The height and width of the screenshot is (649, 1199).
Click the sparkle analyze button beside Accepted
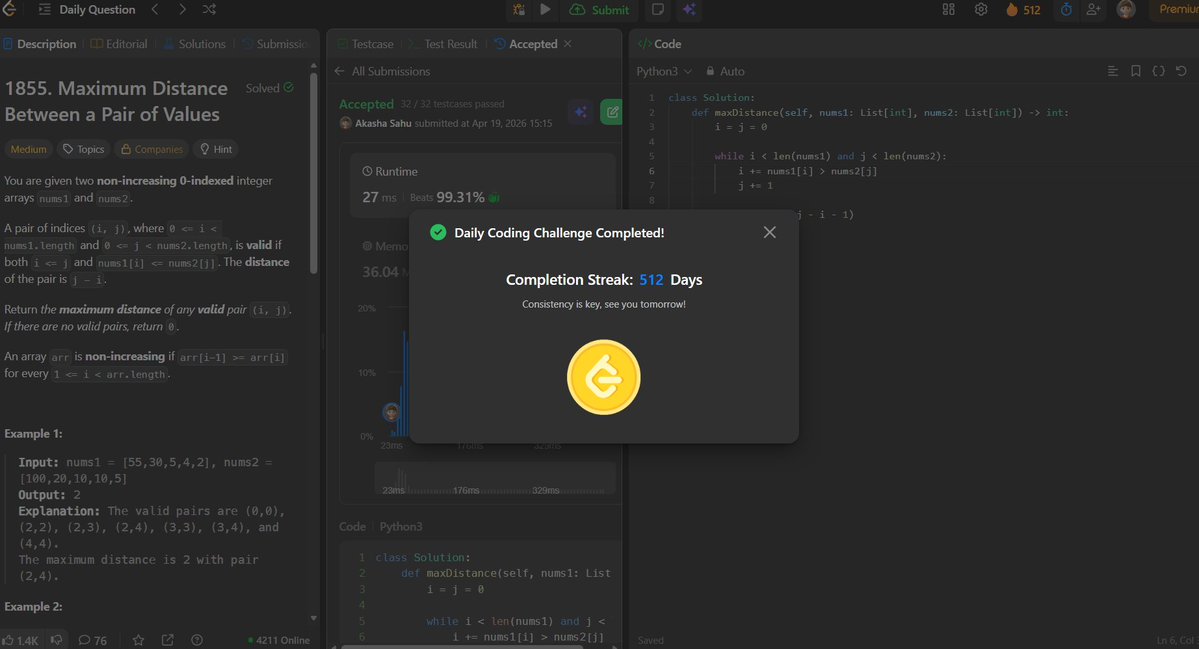click(x=581, y=112)
